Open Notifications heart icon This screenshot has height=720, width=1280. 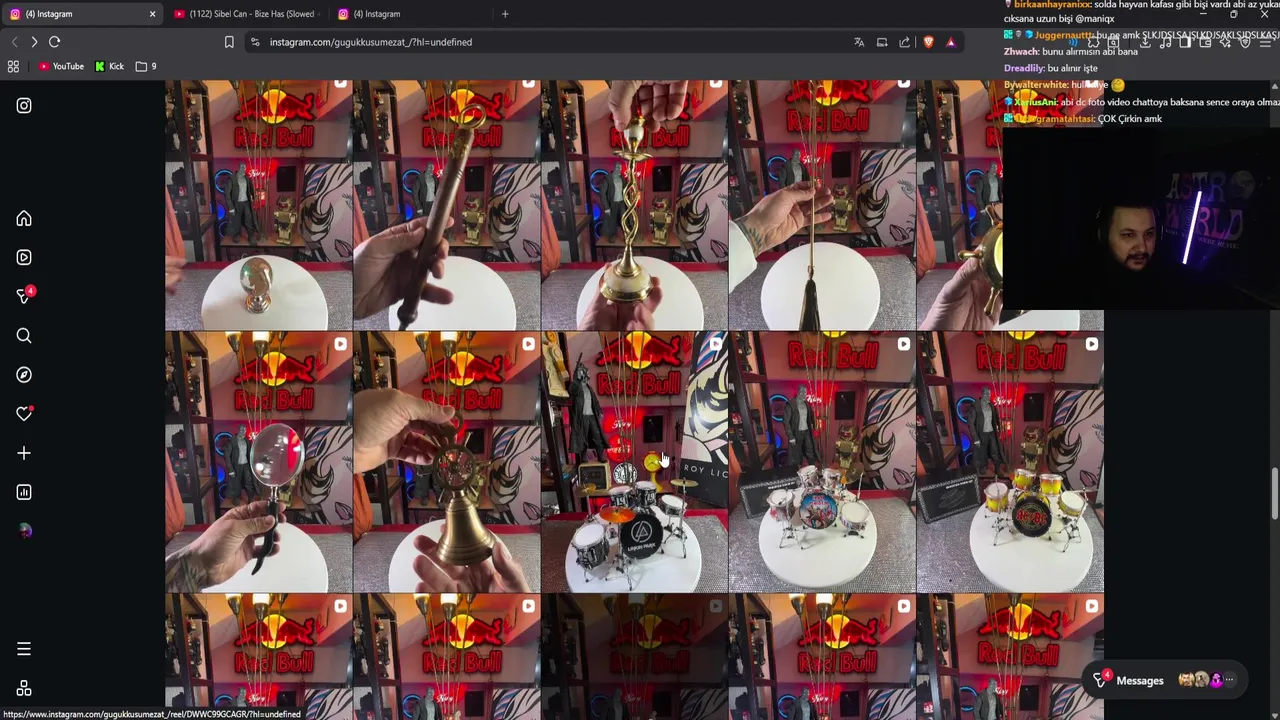click(x=24, y=414)
